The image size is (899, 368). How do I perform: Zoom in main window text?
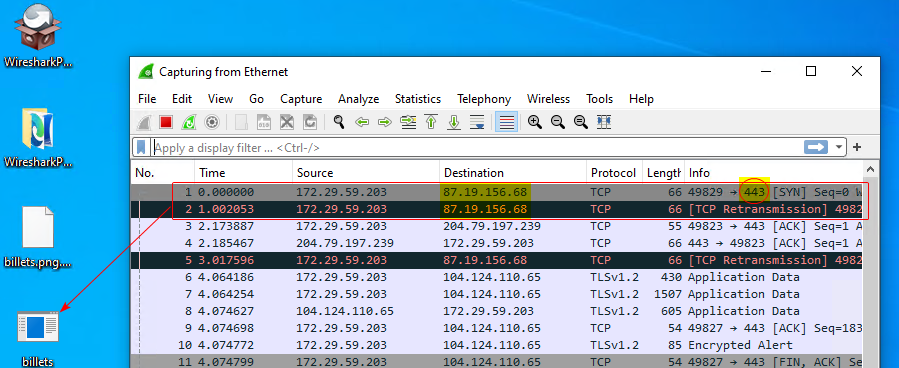point(535,122)
